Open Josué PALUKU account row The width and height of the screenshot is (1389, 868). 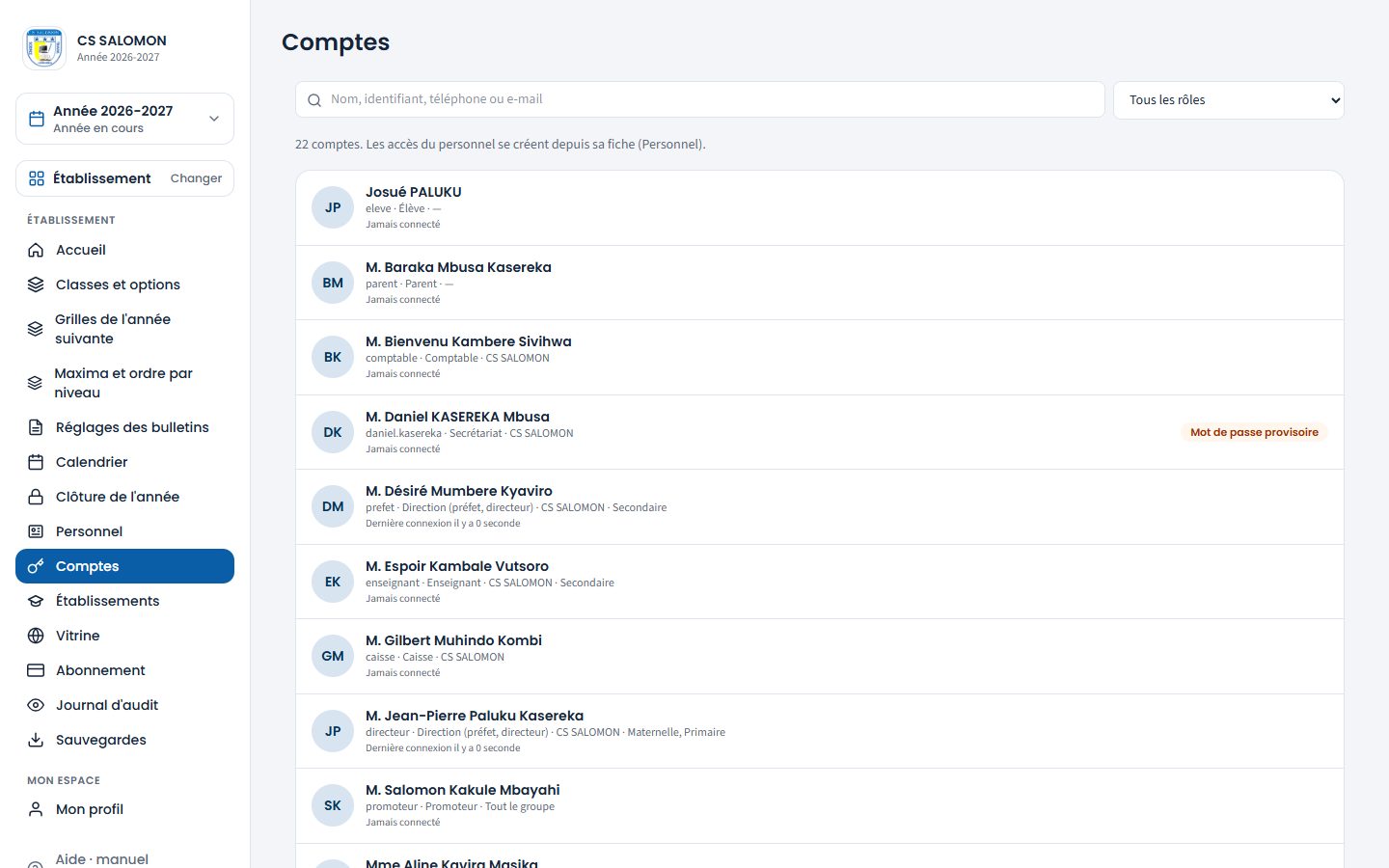(820, 207)
